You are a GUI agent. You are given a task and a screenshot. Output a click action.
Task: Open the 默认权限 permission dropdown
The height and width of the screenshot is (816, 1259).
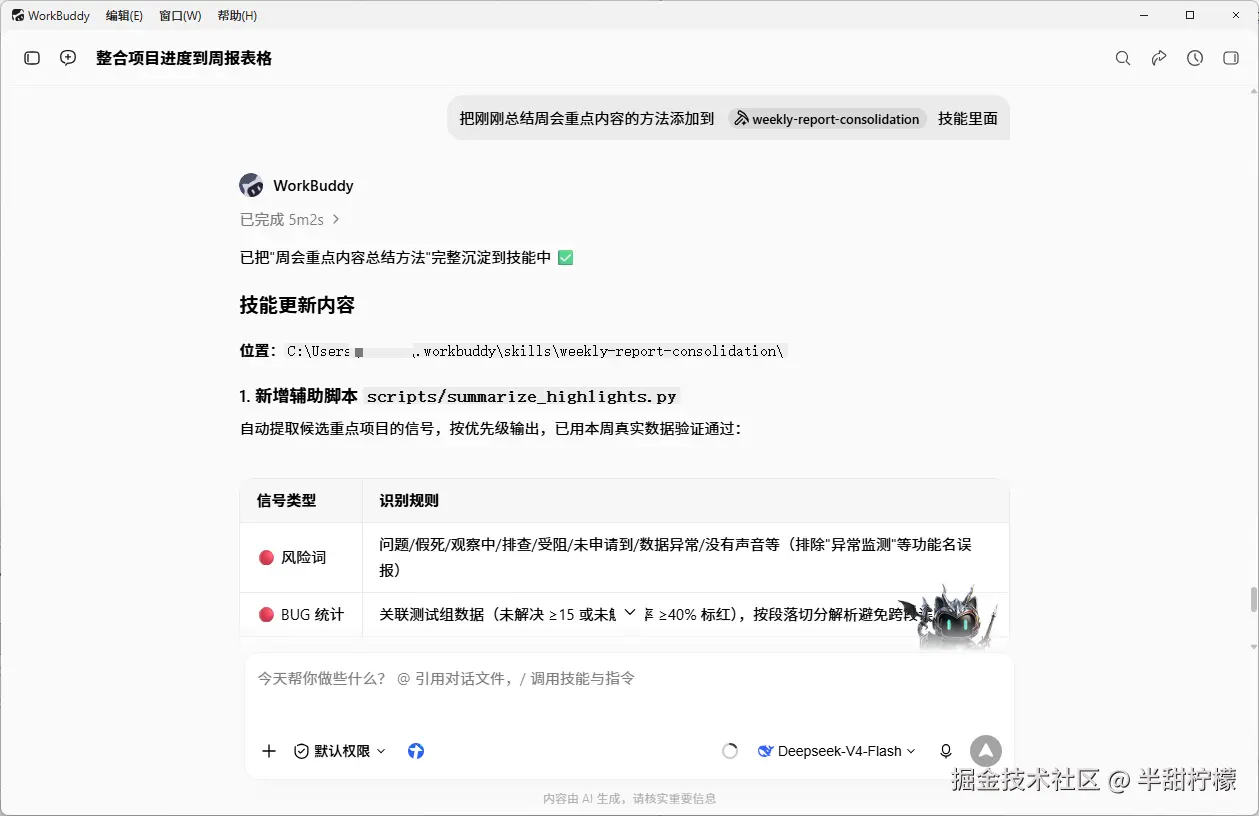pyautogui.click(x=340, y=751)
